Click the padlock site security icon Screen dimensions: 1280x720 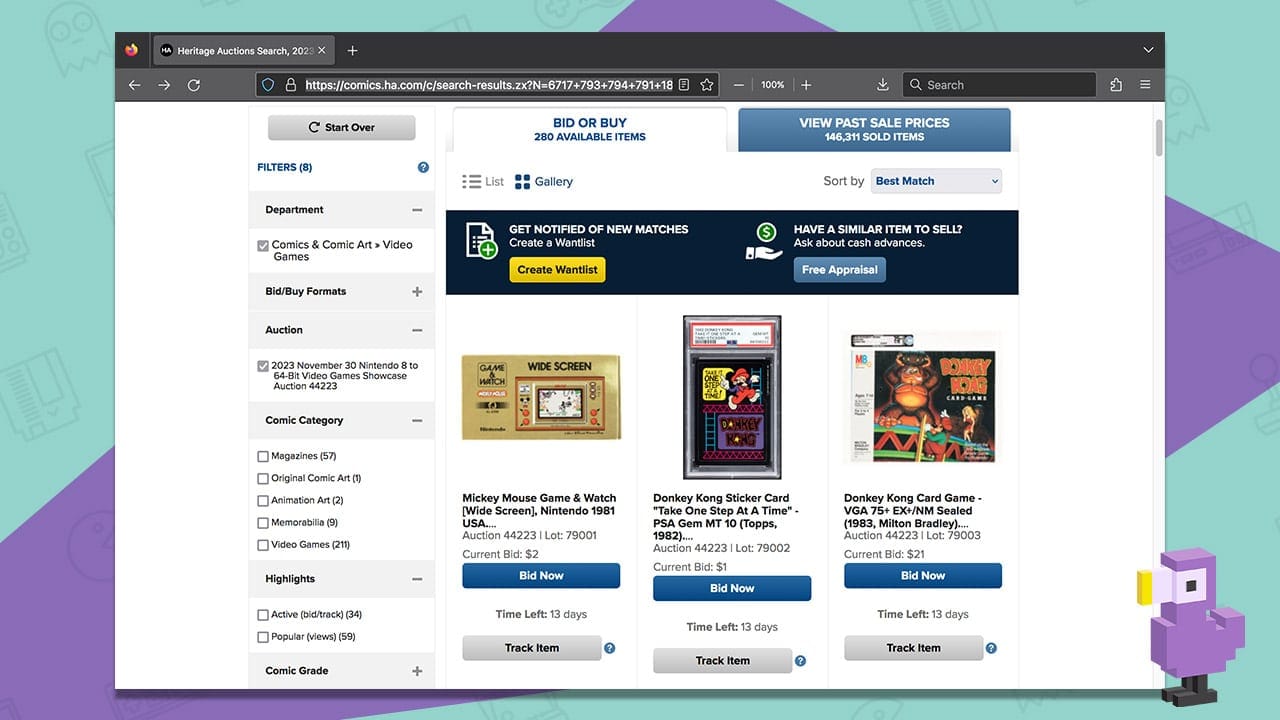coord(291,85)
